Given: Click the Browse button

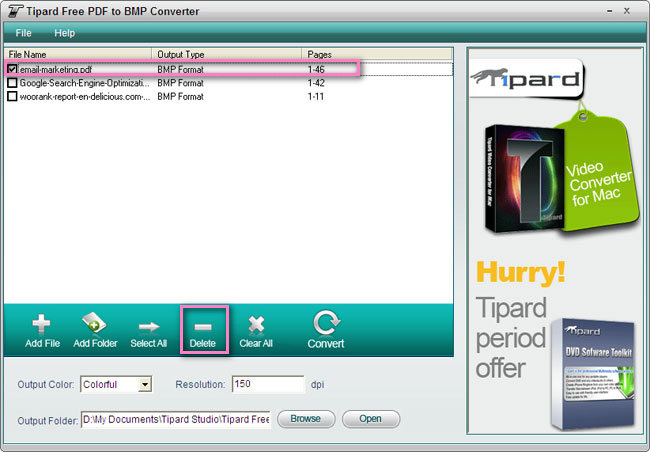Looking at the screenshot, I should (x=306, y=419).
